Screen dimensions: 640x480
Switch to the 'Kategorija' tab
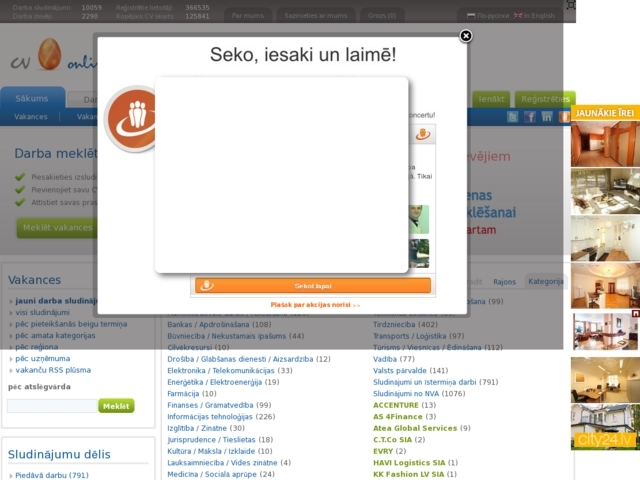tap(546, 282)
